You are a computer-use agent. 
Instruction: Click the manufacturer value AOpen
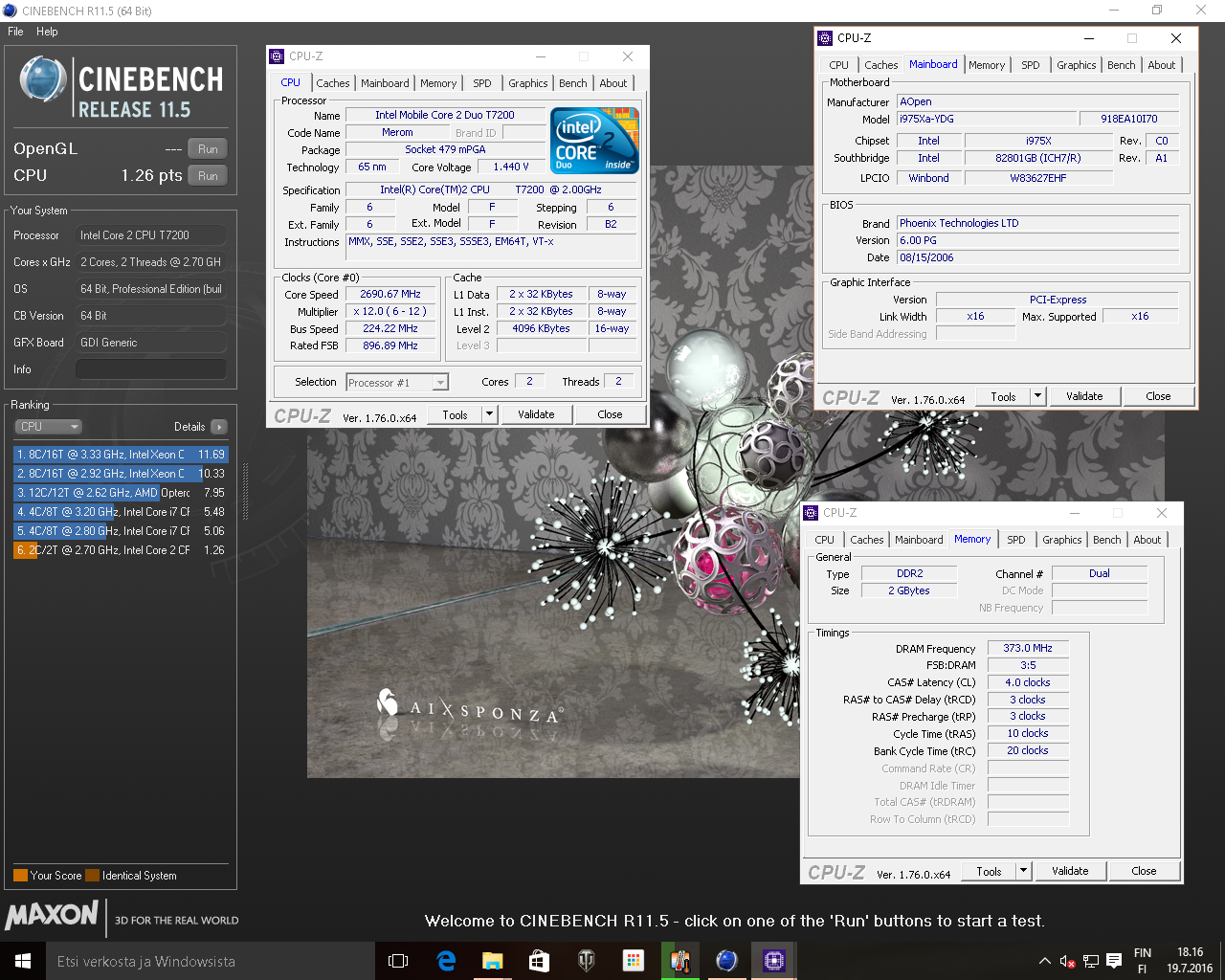tap(1037, 102)
